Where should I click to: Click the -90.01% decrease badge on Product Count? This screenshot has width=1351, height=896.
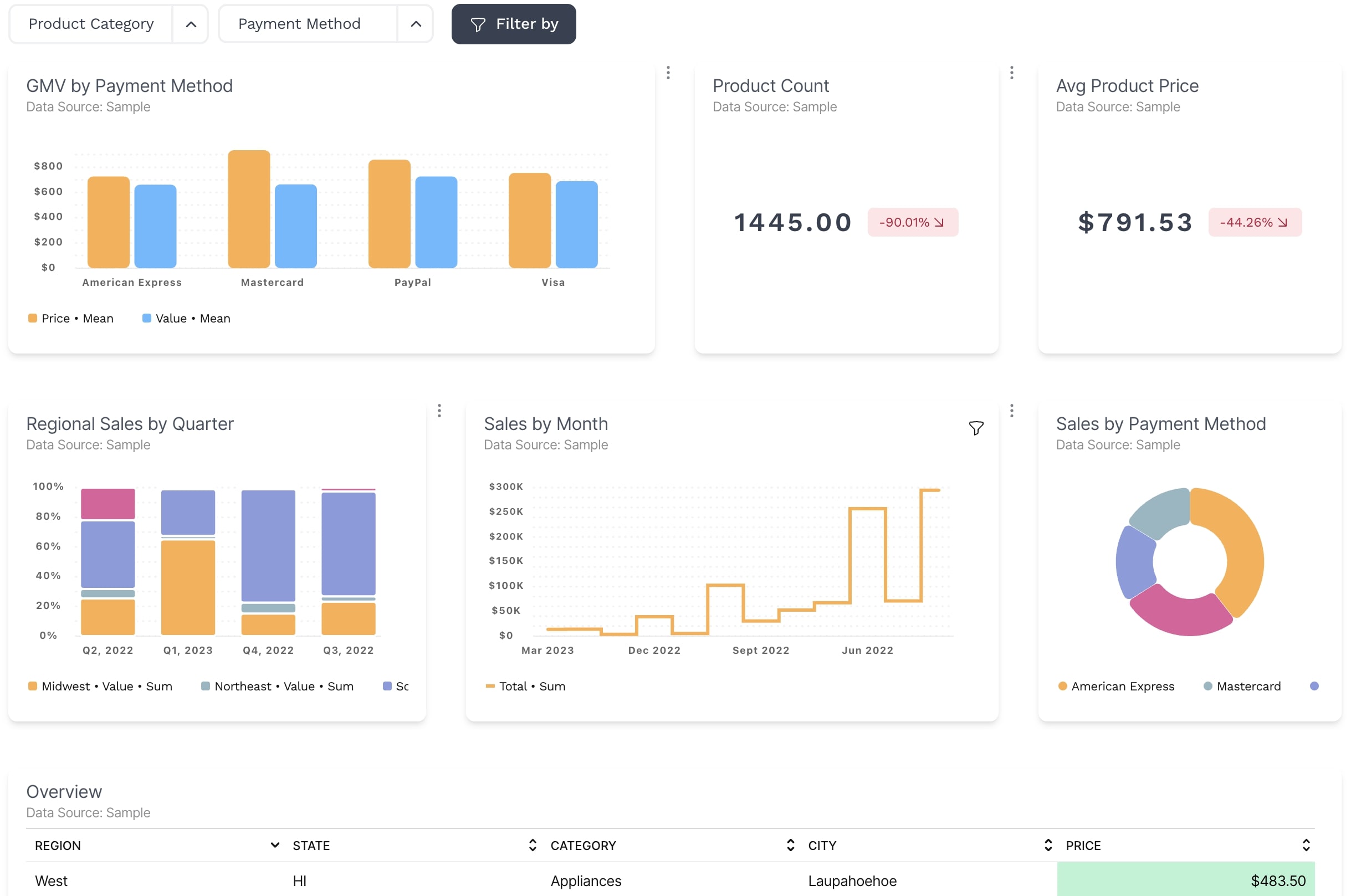coord(912,222)
